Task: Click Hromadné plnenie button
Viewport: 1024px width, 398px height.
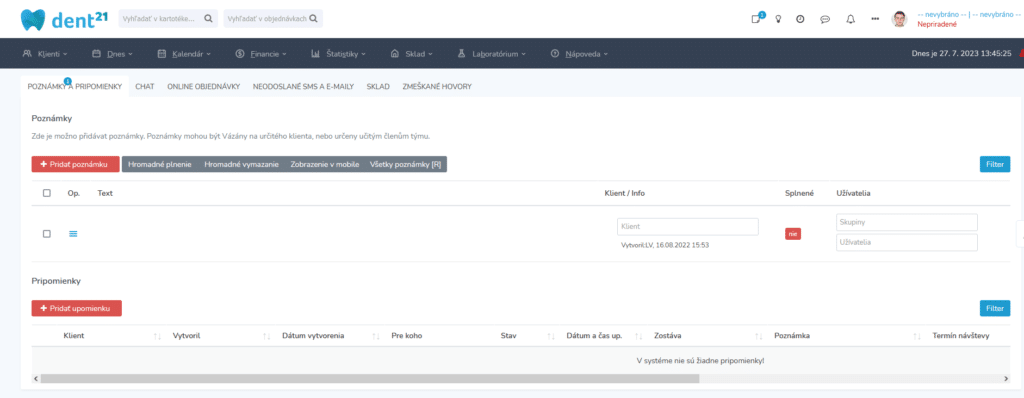Action: point(160,164)
